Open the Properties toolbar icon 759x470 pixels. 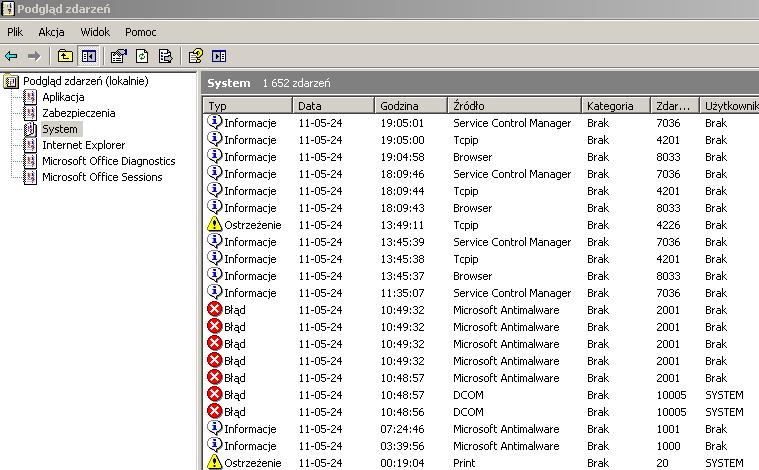tap(118, 56)
